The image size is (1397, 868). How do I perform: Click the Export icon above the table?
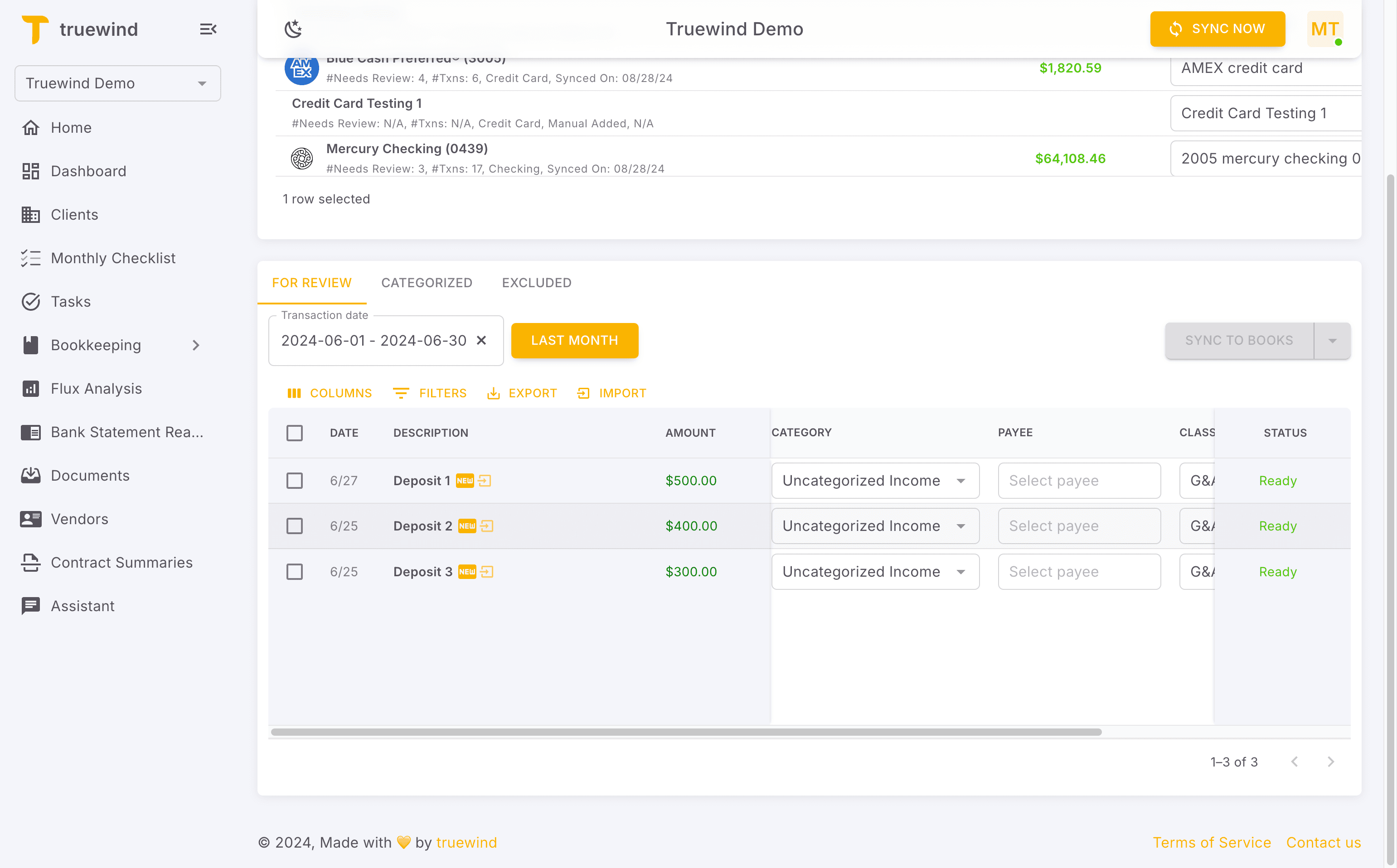click(522, 393)
